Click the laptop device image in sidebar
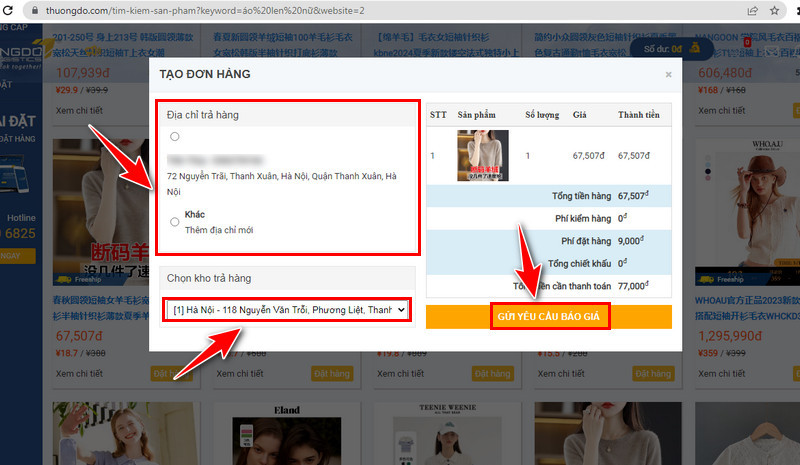 coord(14,175)
